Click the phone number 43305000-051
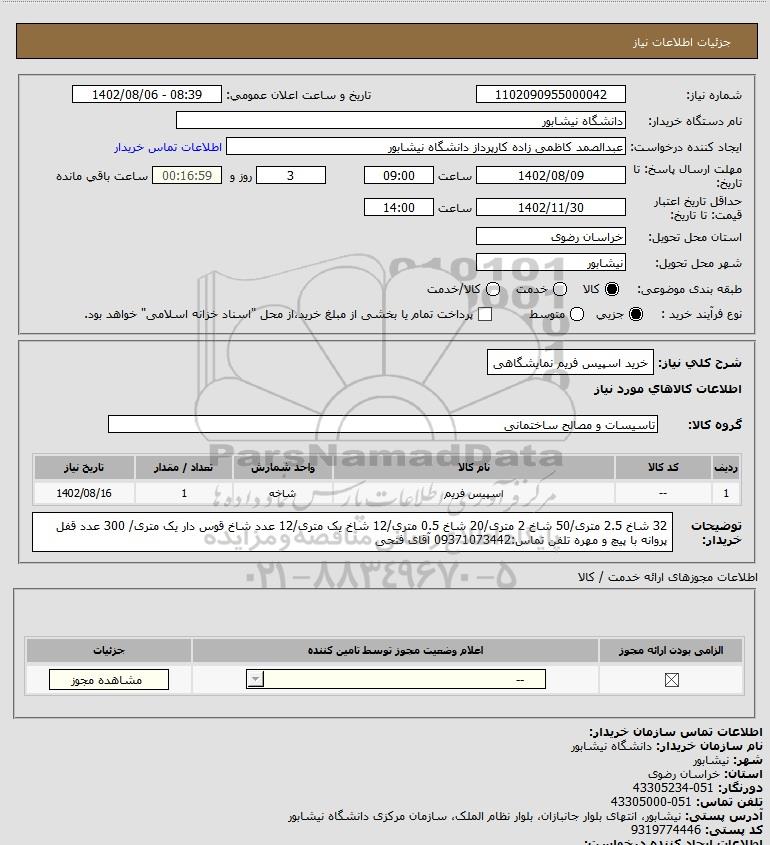770x845 pixels. (x=651, y=802)
